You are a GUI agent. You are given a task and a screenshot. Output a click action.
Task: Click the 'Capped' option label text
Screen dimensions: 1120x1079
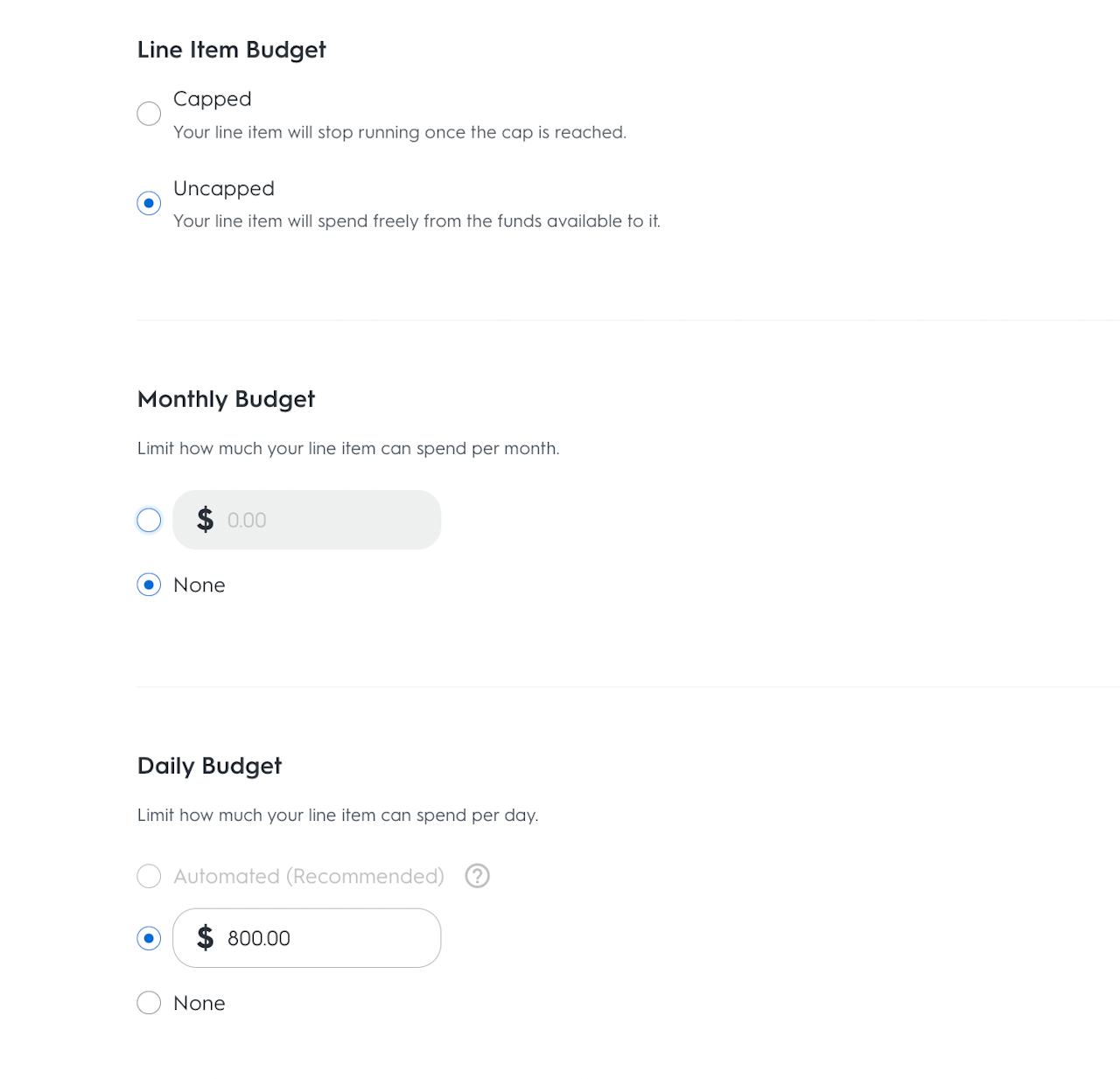coord(213,99)
